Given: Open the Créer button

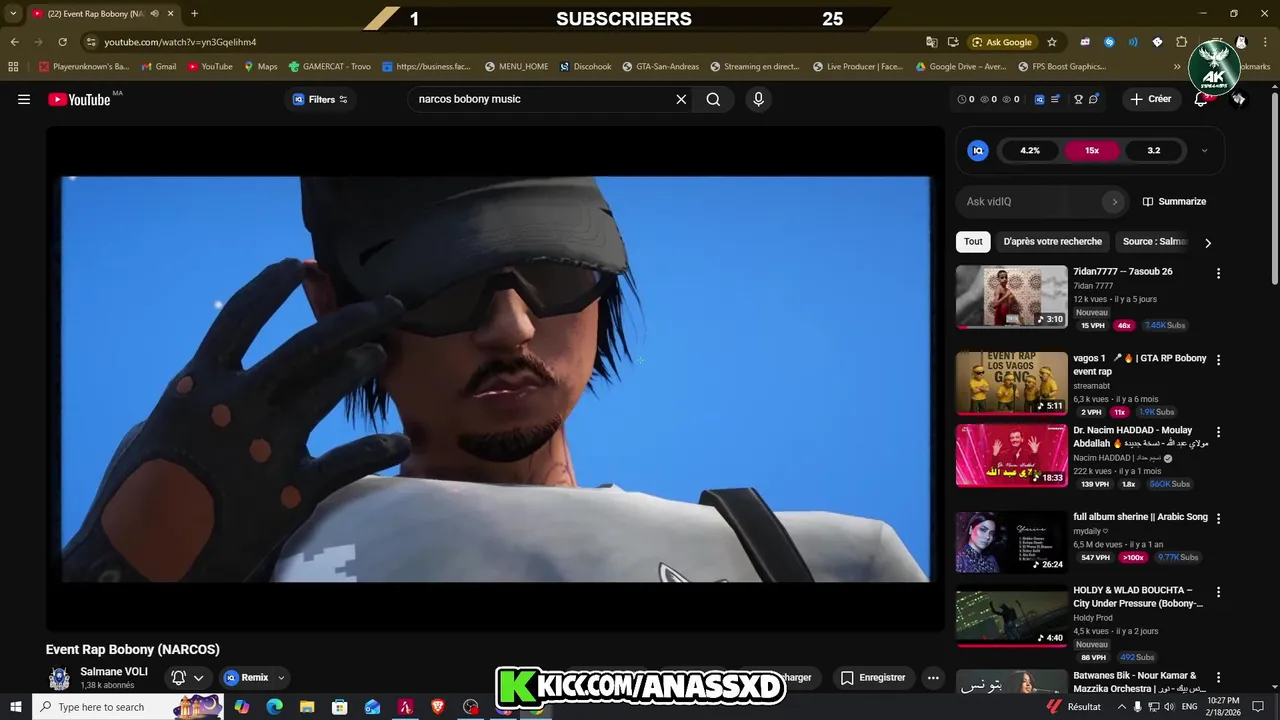Looking at the screenshot, I should tap(1150, 99).
